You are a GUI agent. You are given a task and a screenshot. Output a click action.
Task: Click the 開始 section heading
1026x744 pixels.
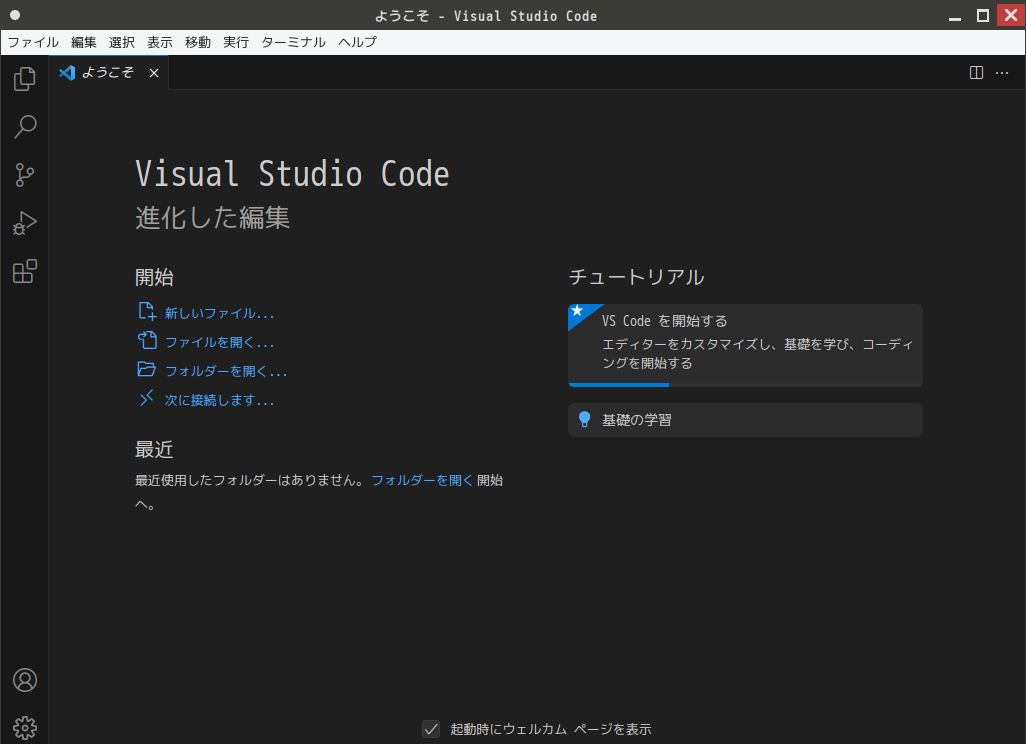(x=154, y=277)
